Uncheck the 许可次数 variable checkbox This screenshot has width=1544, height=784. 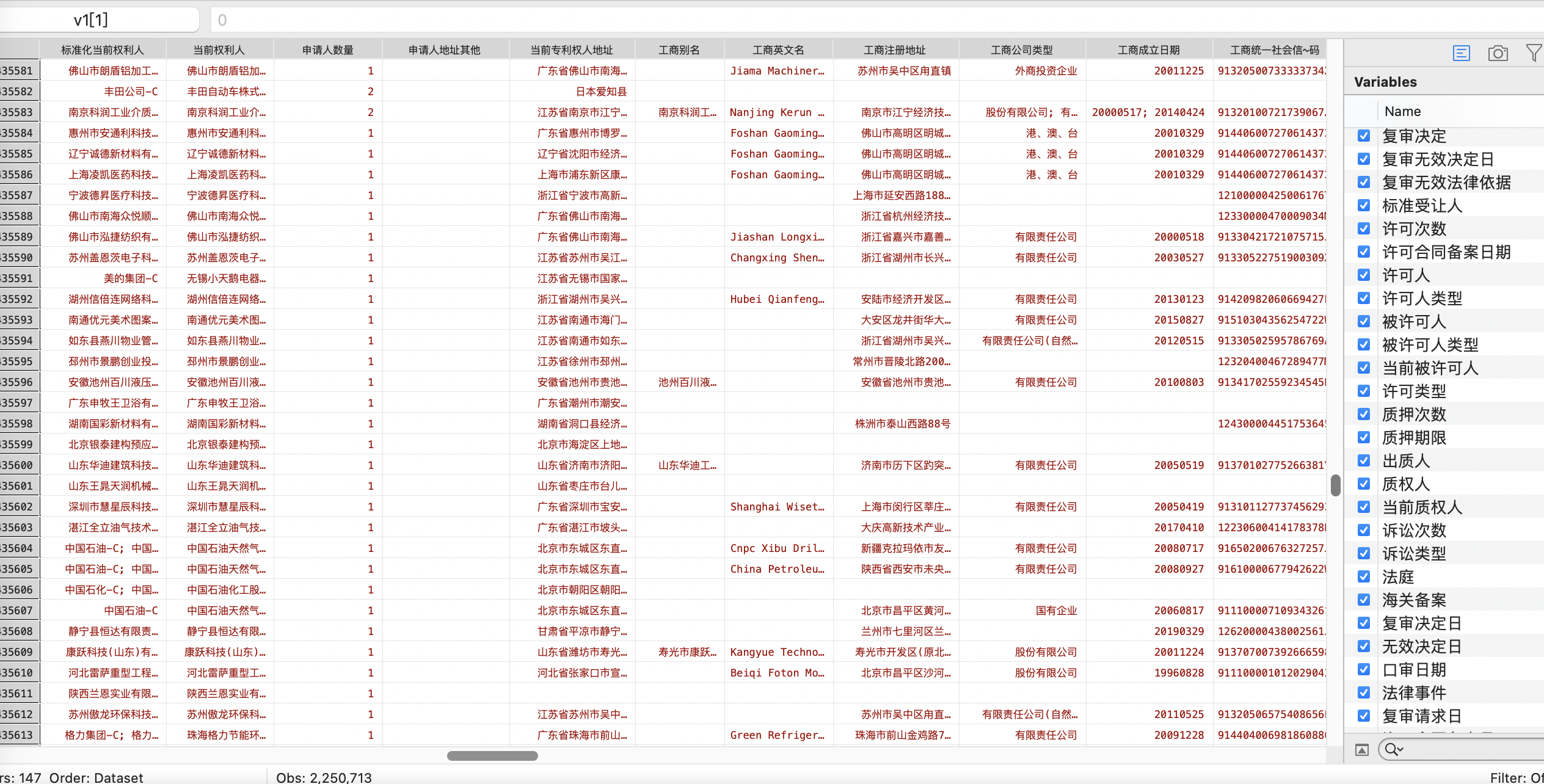pyautogui.click(x=1364, y=228)
